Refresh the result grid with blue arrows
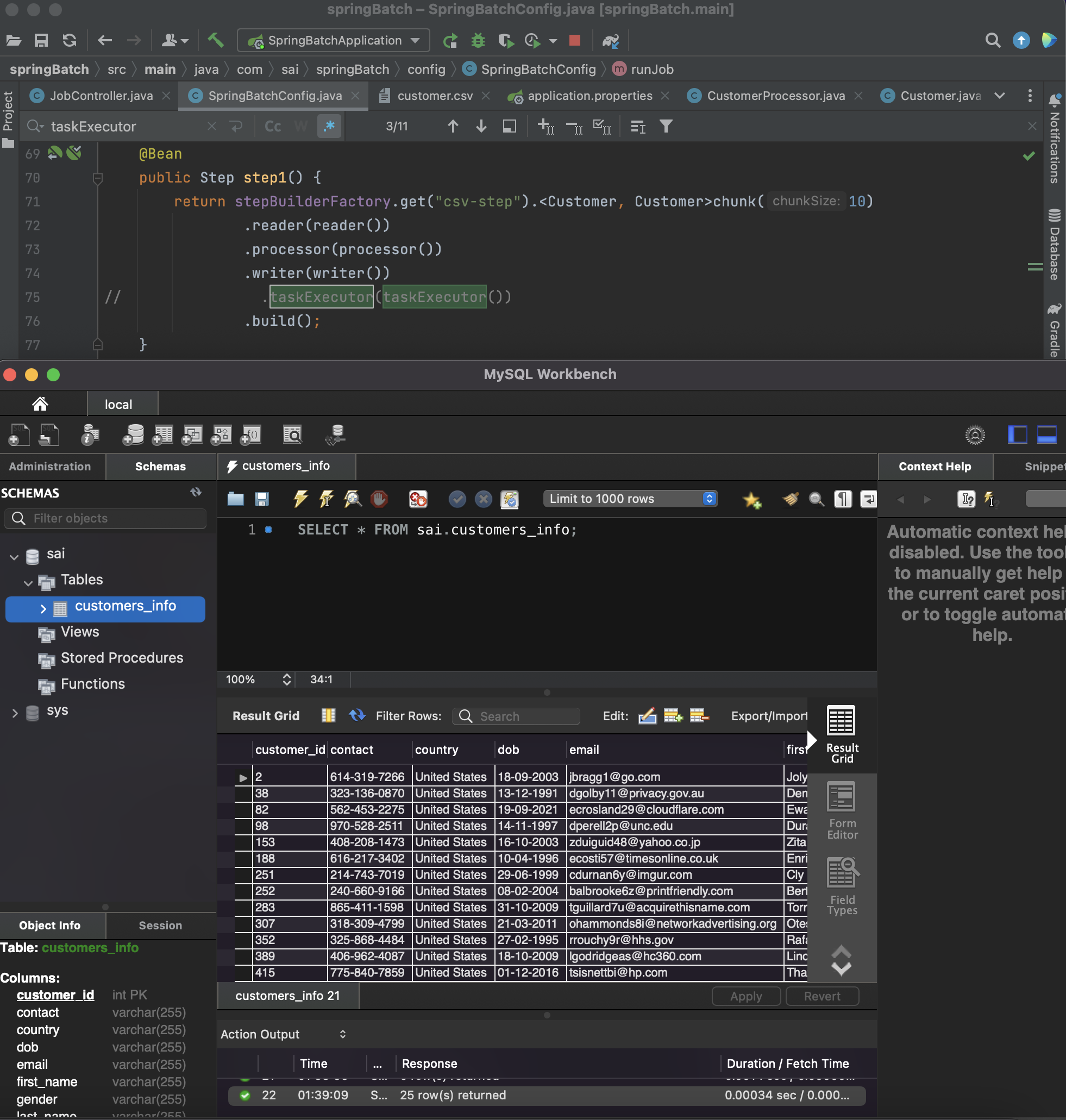This screenshot has width=1066, height=1120. 357,715
